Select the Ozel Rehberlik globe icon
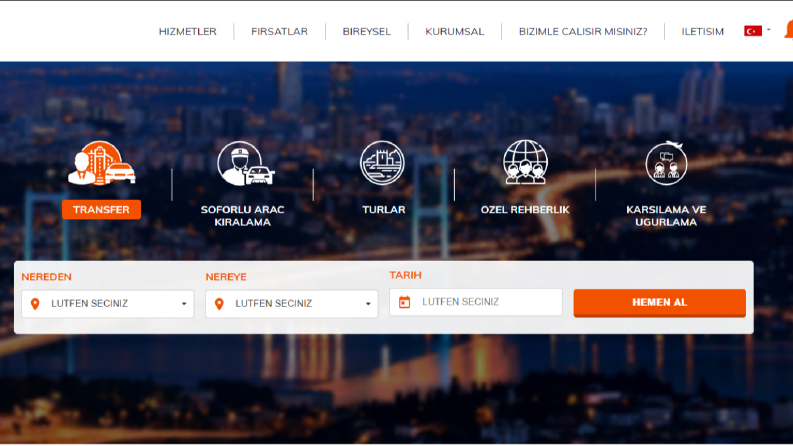This screenshot has height=446, width=793. click(x=525, y=162)
